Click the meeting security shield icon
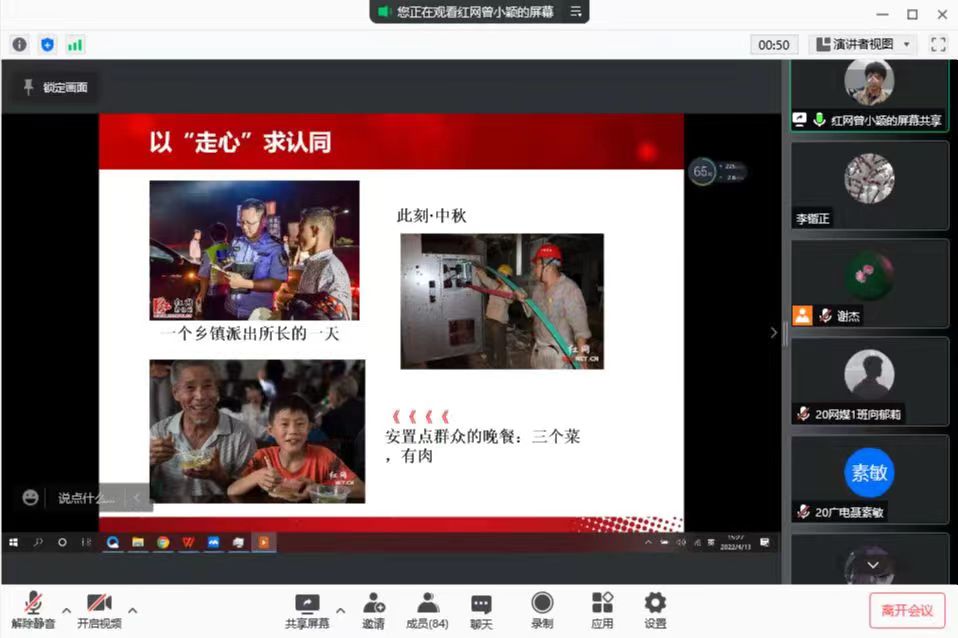 (46, 44)
